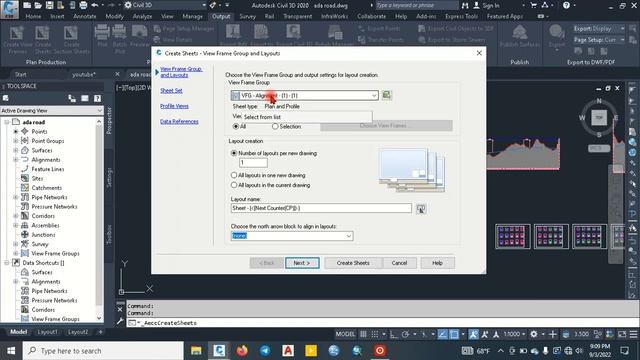Open the Active Drawing View dropdown in Toolspace
Screen dimensions: 640x360
coord(51,111)
